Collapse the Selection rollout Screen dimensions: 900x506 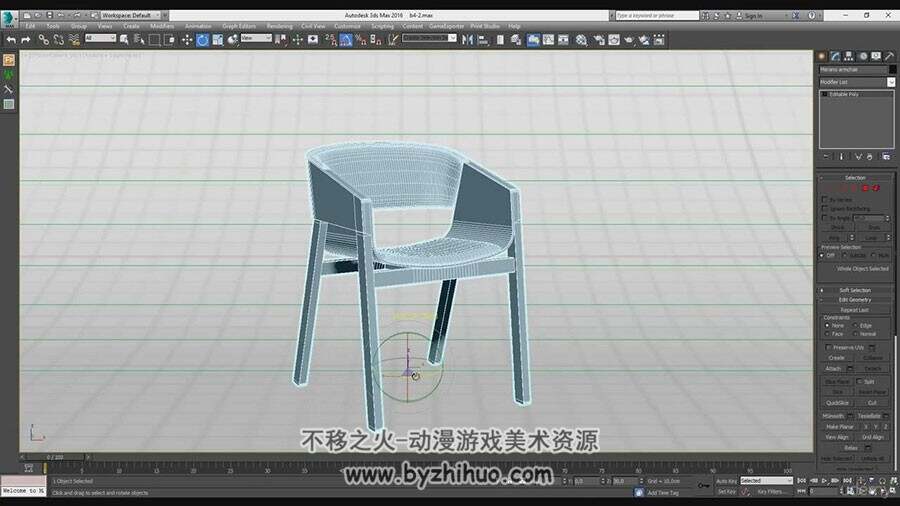click(x=855, y=178)
